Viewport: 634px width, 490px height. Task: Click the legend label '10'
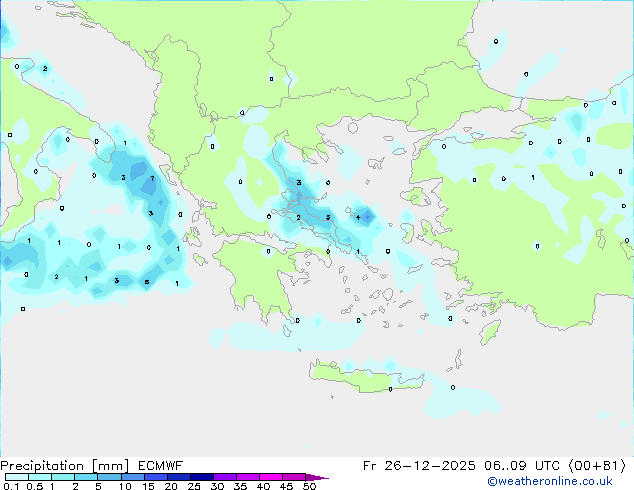click(125, 486)
